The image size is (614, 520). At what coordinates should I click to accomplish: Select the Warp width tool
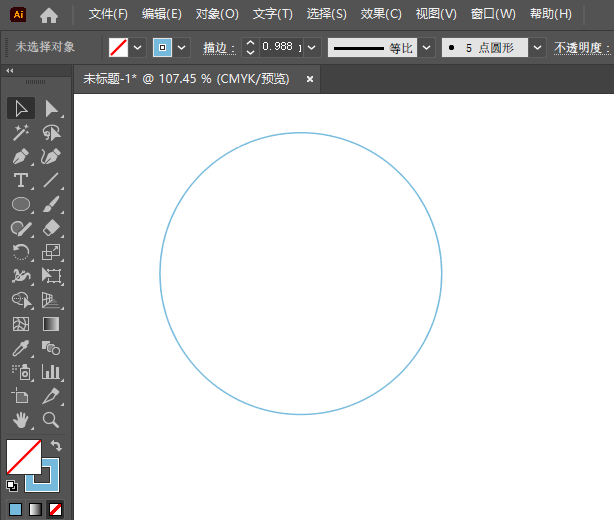21,276
